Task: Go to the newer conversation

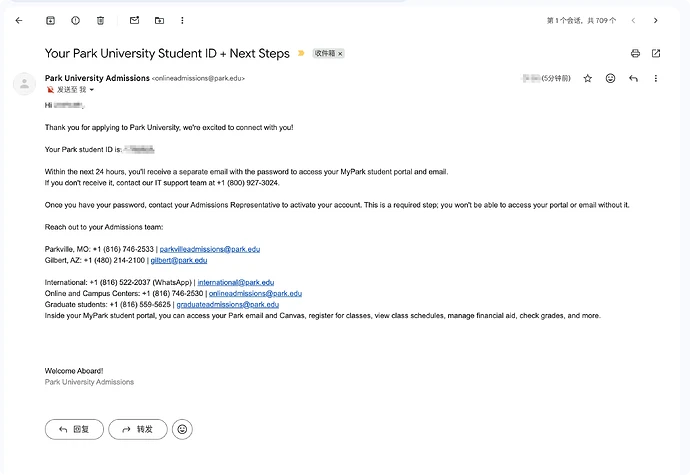Action: (633, 21)
